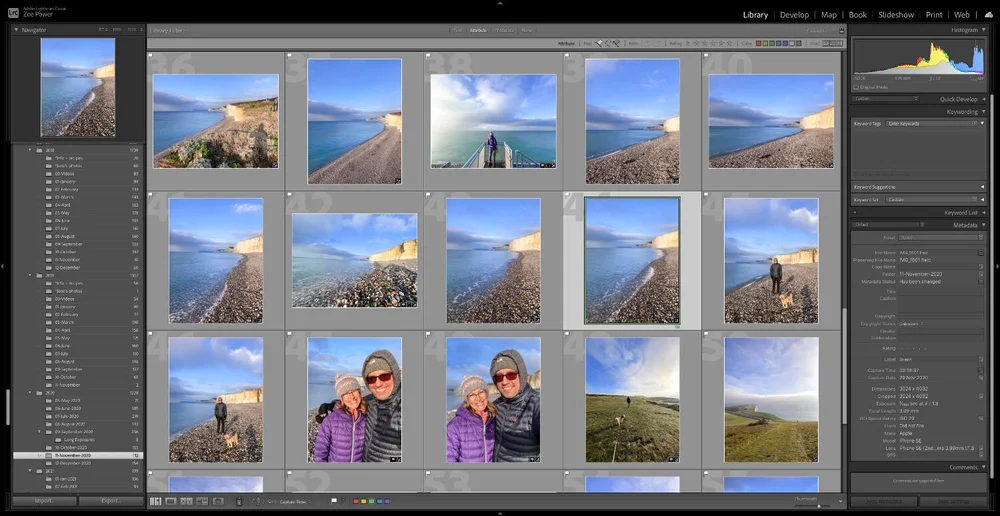1000x516 pixels.
Task: Expand the Quick Develop panel
Action: (x=983, y=99)
